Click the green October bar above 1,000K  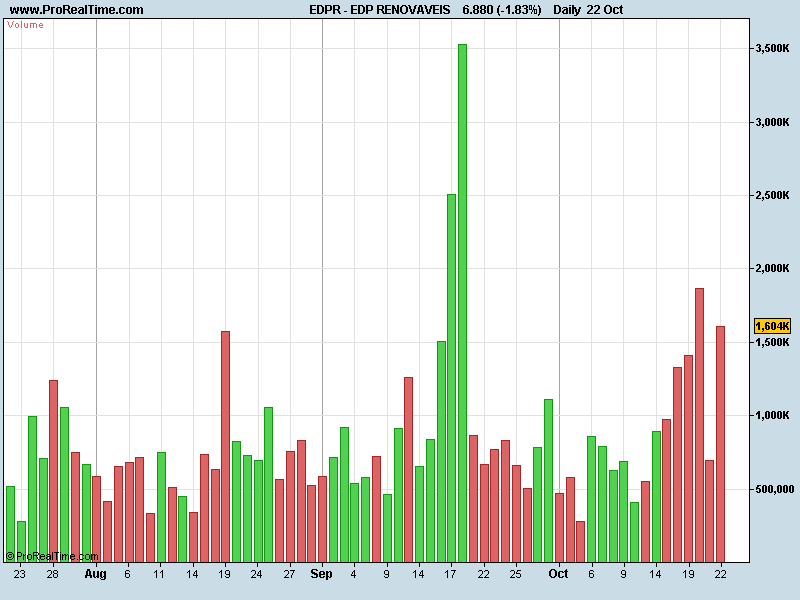pyautogui.click(x=548, y=481)
